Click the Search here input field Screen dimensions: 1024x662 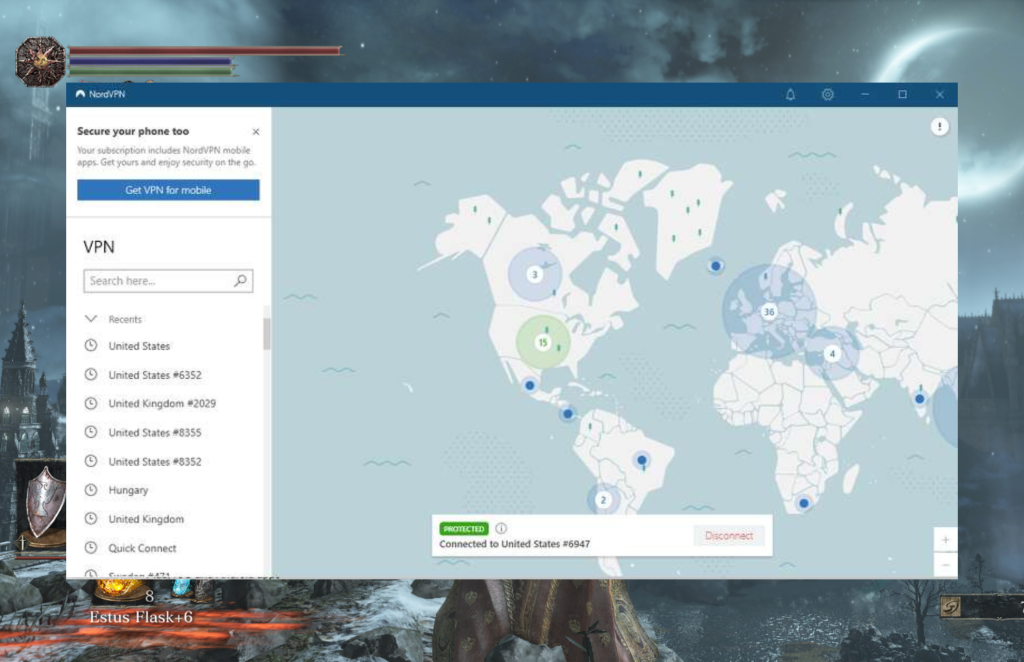[x=158, y=281]
